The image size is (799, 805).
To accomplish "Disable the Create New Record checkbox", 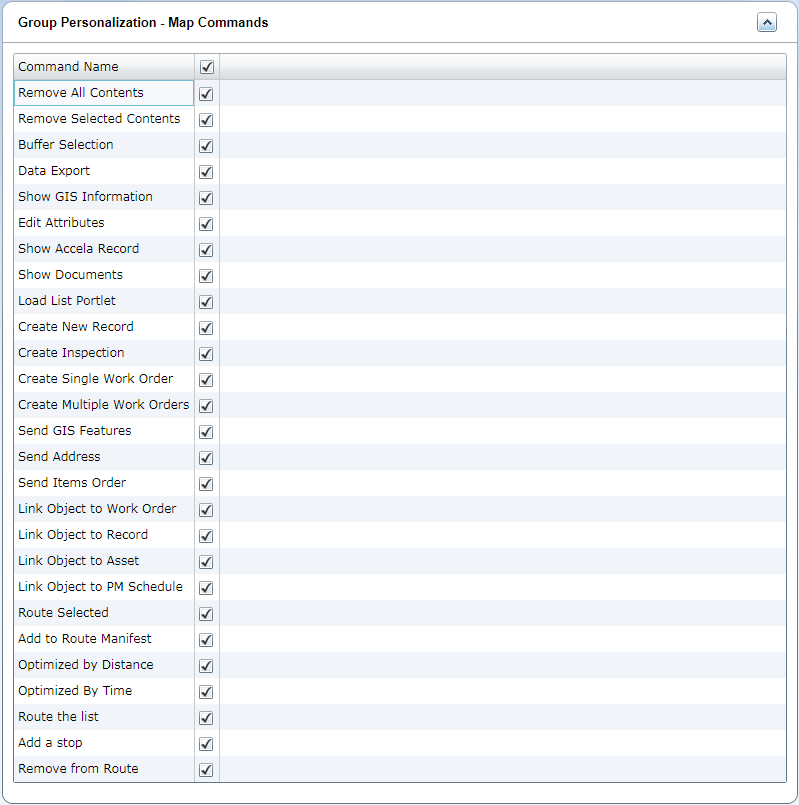I will point(207,328).
